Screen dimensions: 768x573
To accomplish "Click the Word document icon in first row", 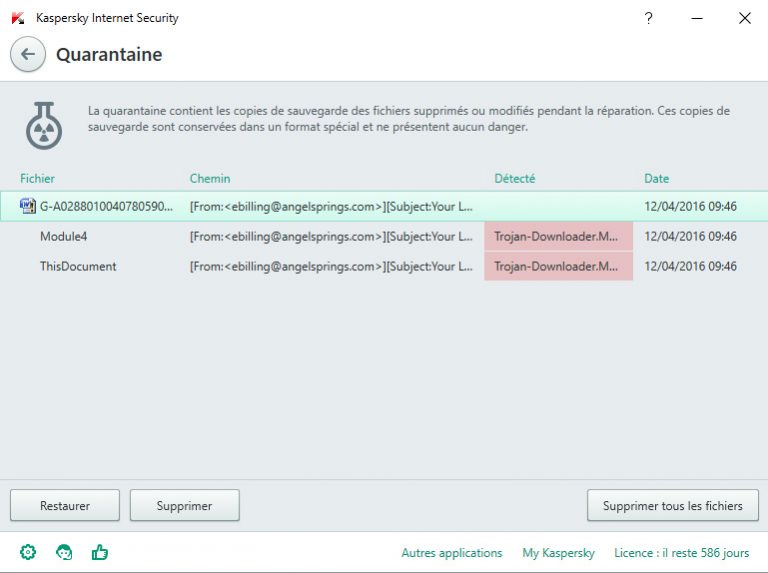I will [x=27, y=207].
